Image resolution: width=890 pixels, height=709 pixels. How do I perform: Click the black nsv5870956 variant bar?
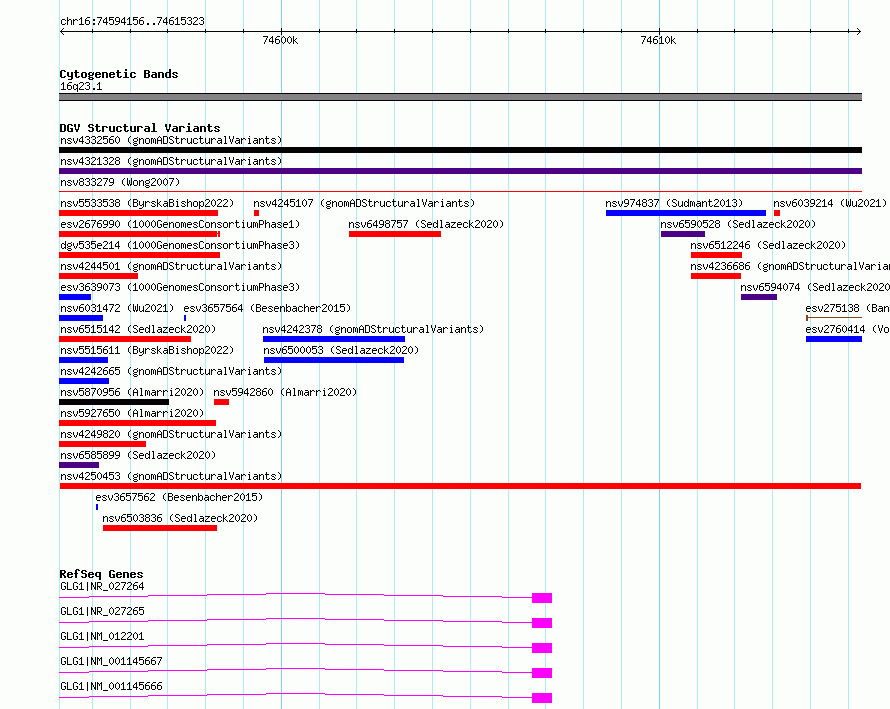(x=114, y=402)
